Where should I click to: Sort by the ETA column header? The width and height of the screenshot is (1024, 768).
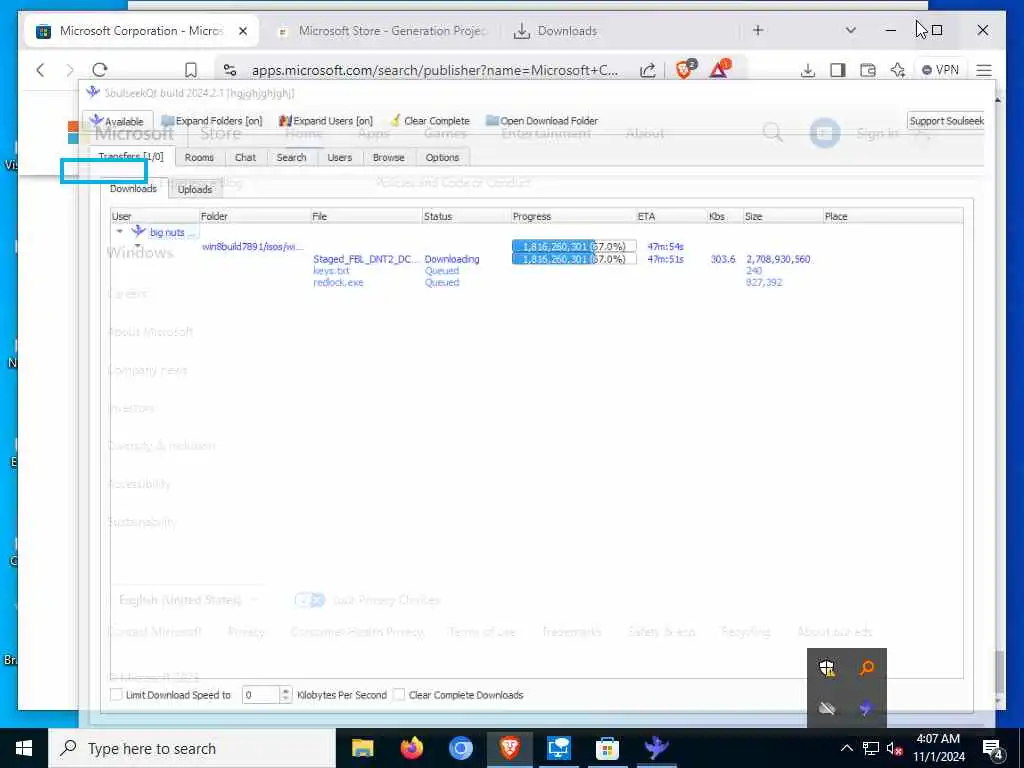(671, 216)
